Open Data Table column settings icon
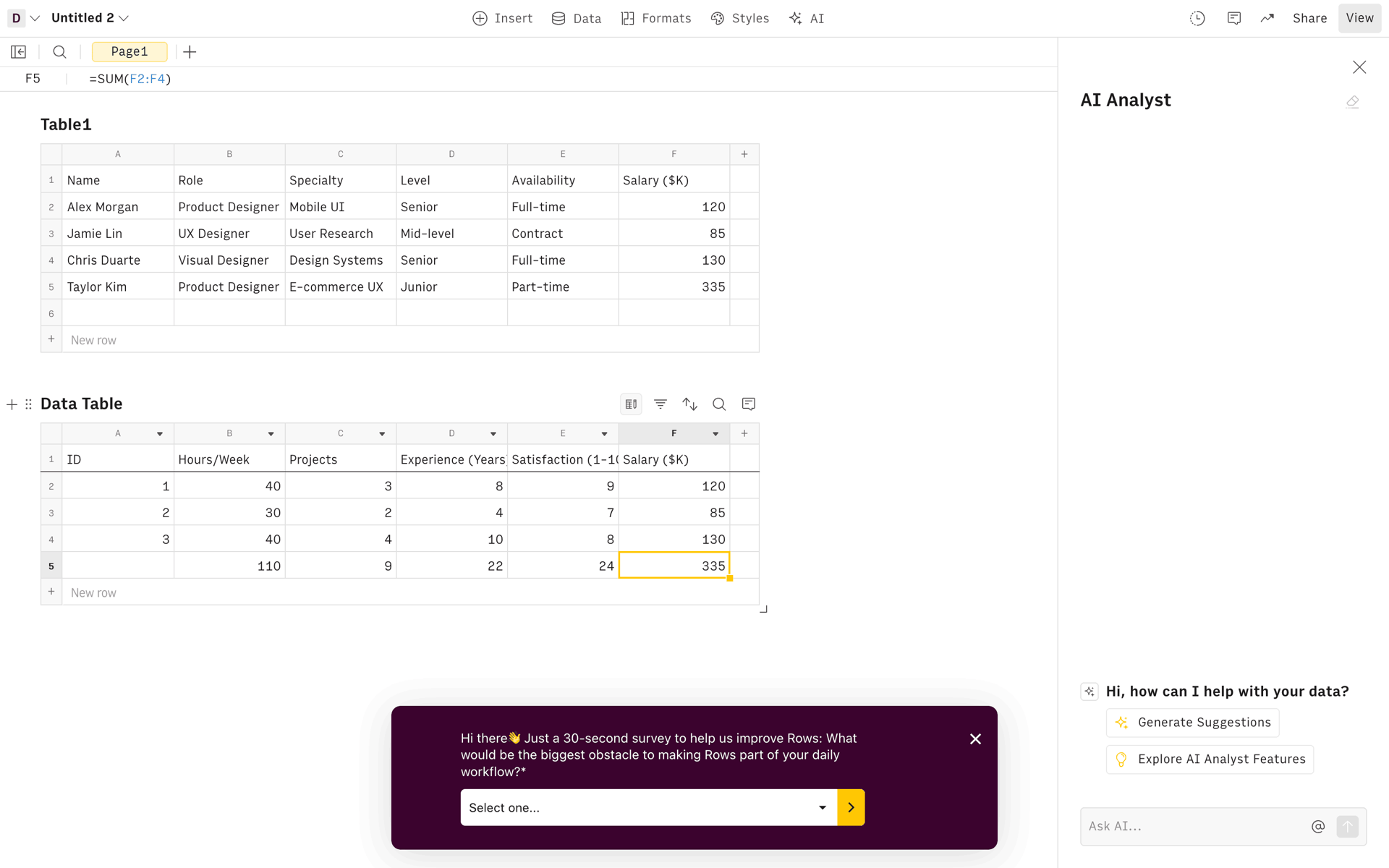1389x868 pixels. [x=631, y=404]
